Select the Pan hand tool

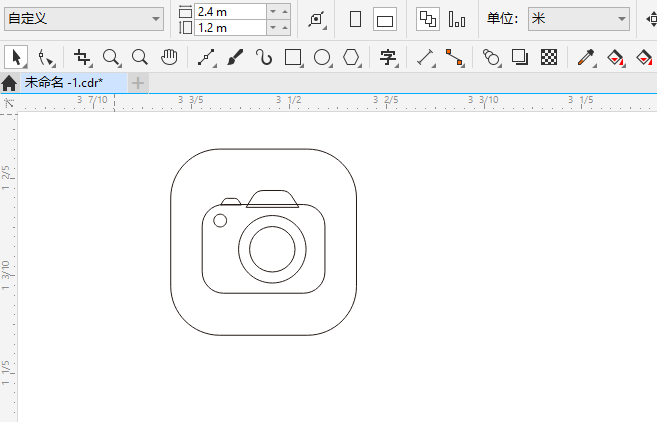point(169,57)
